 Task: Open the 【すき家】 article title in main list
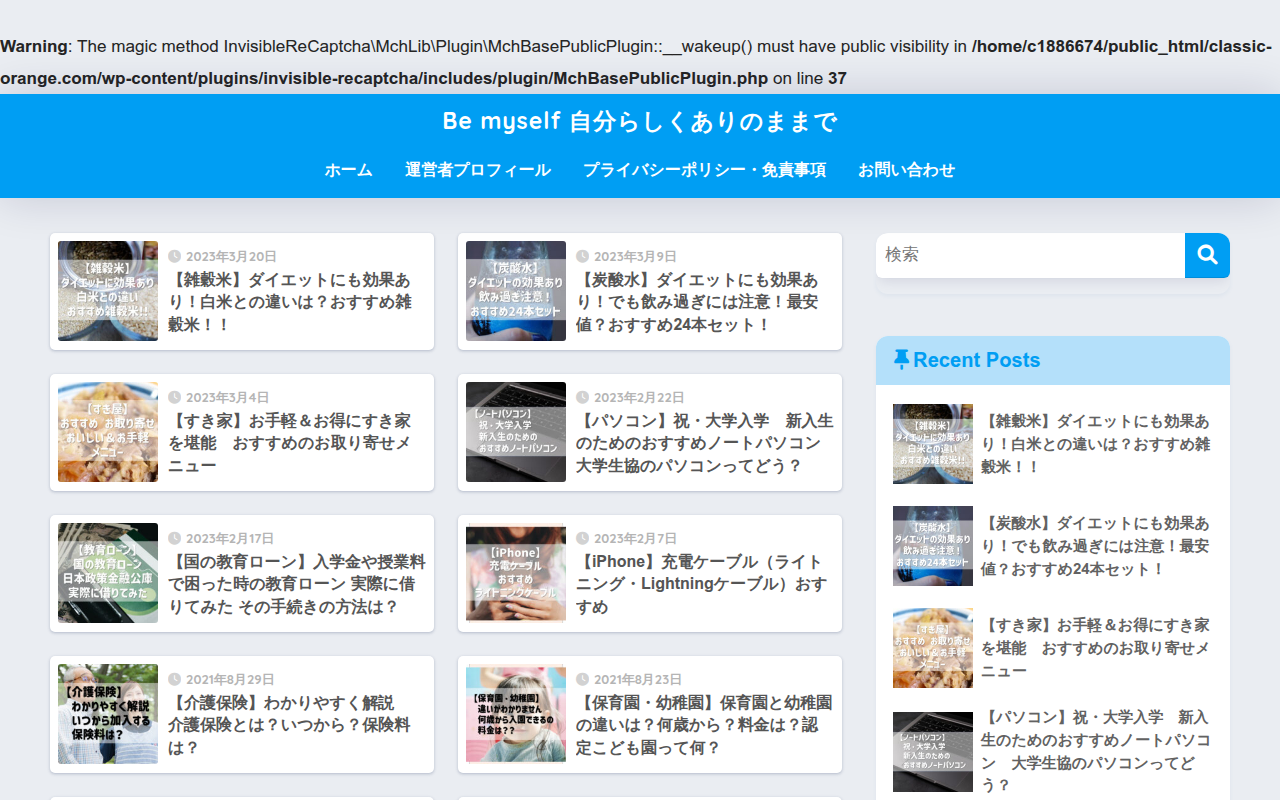[290, 443]
